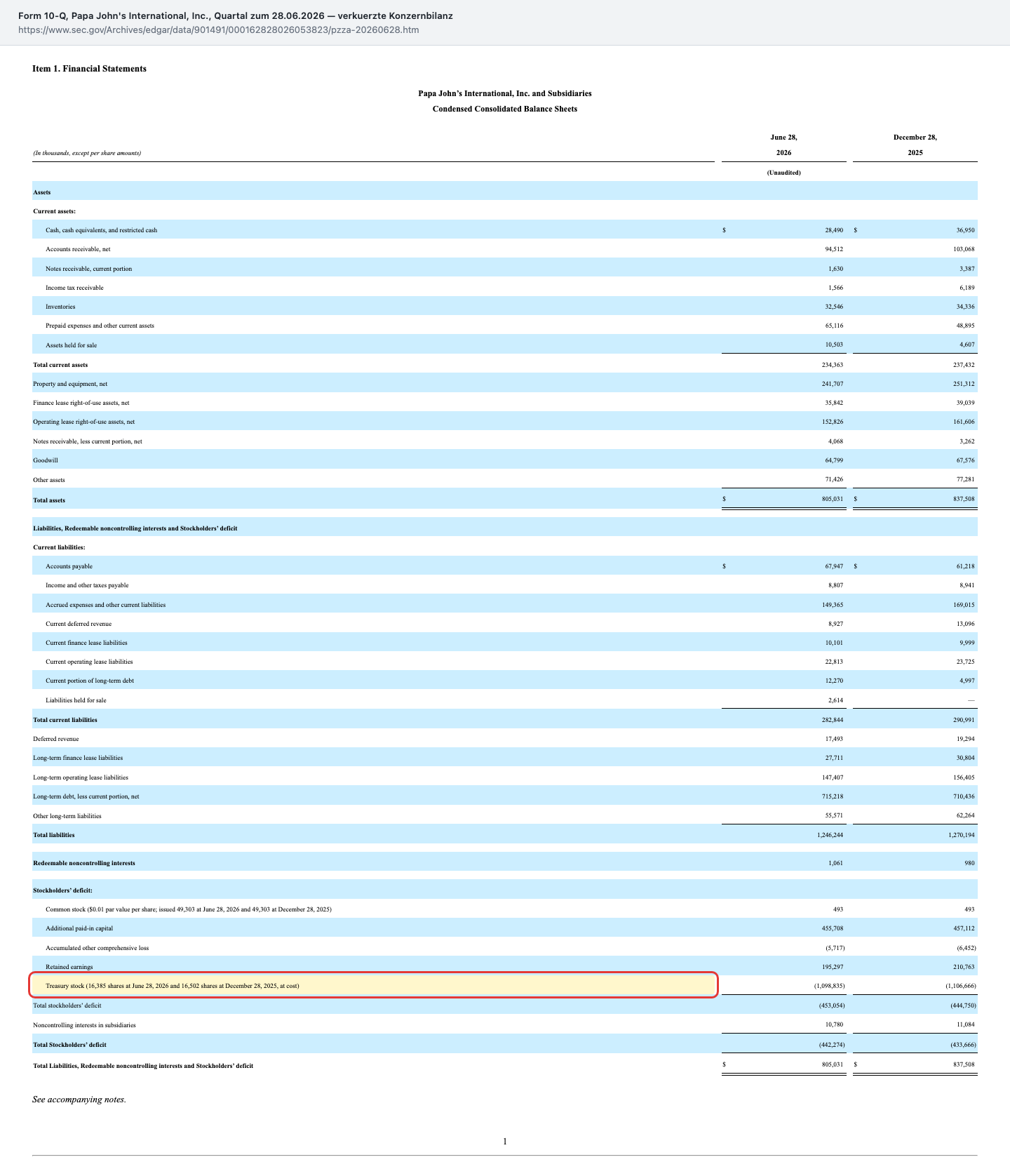Viewport: 1010px width, 1176px height.
Task: Click the '(Unaudited)' column label
Action: point(783,173)
